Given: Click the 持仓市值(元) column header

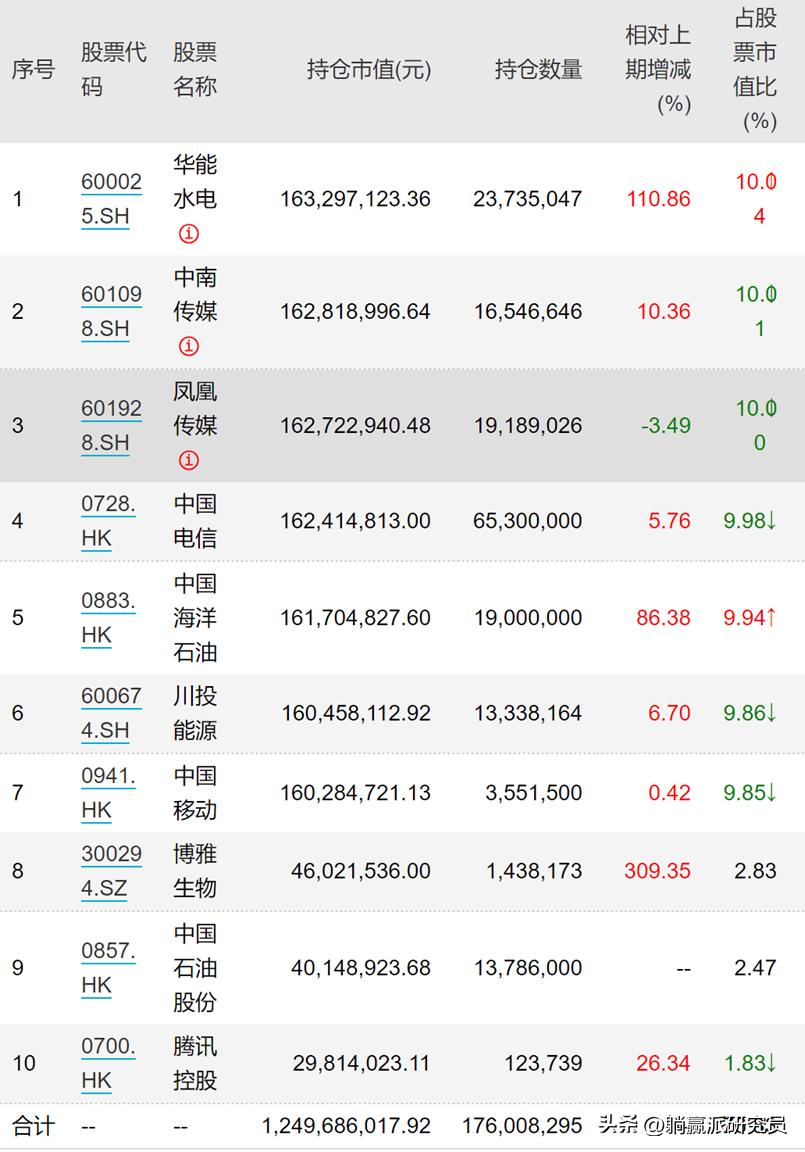Looking at the screenshot, I should [x=367, y=71].
